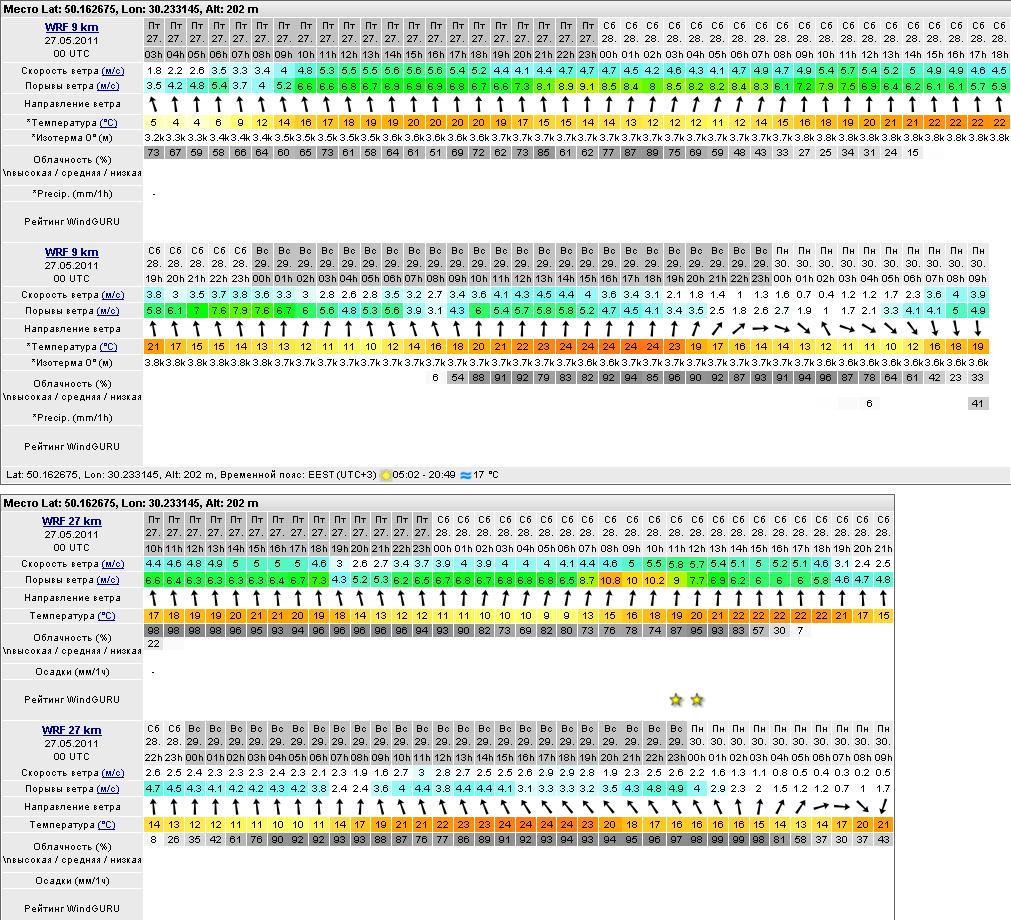The image size is (1011, 920).
Task: Select the gray precipitation cell showing 41
Action: [x=978, y=403]
